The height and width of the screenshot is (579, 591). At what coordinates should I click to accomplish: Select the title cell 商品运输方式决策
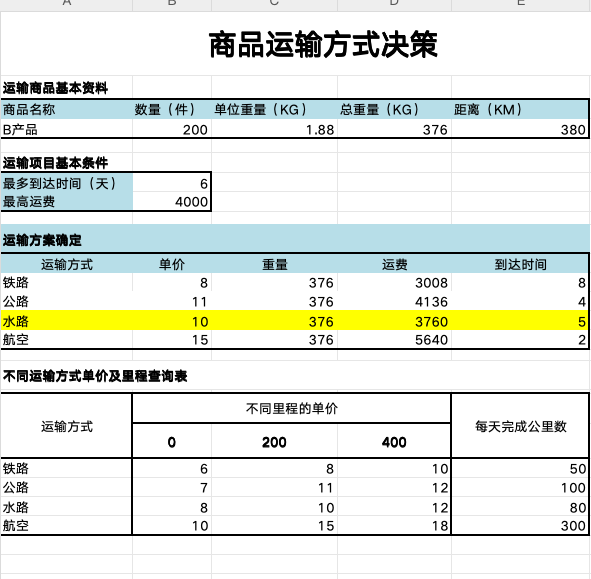[323, 44]
